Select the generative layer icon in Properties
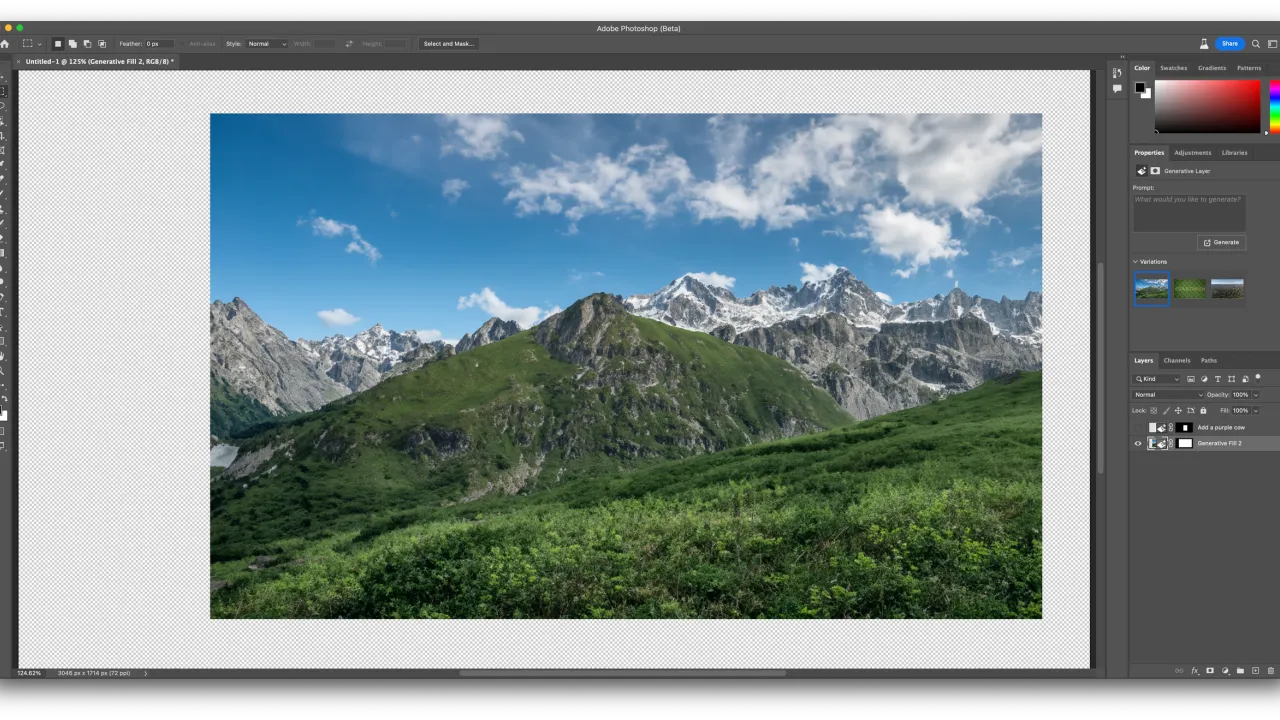This screenshot has width=1280, height=720. pyautogui.click(x=1141, y=171)
